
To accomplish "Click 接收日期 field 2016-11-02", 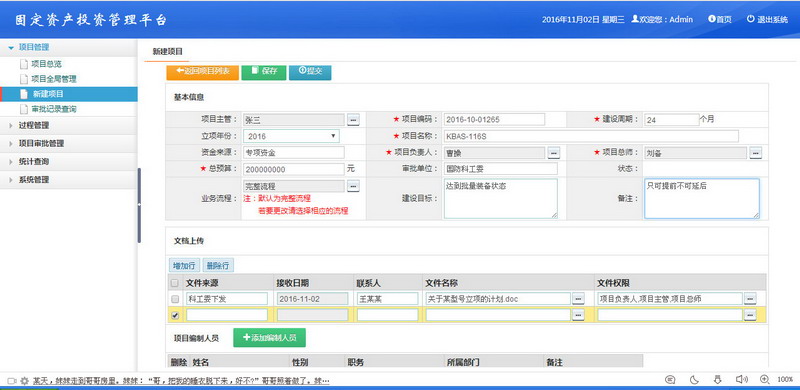I will (x=312, y=299).
